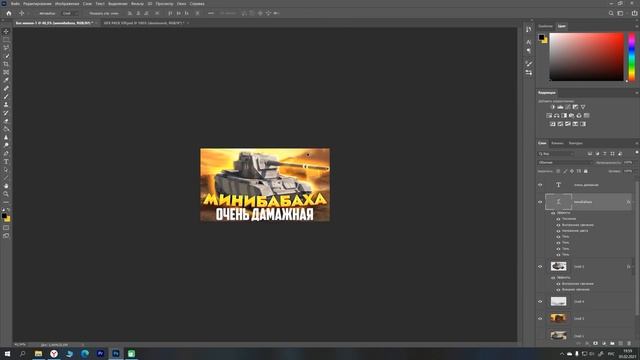Select the Brush tool

coord(6,96)
